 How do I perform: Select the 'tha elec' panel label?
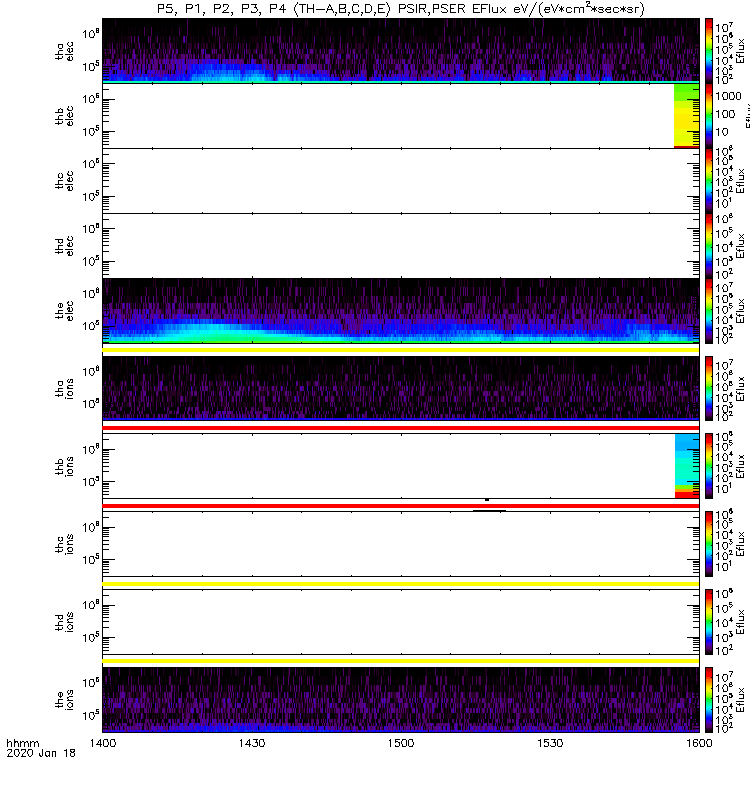tap(65, 51)
